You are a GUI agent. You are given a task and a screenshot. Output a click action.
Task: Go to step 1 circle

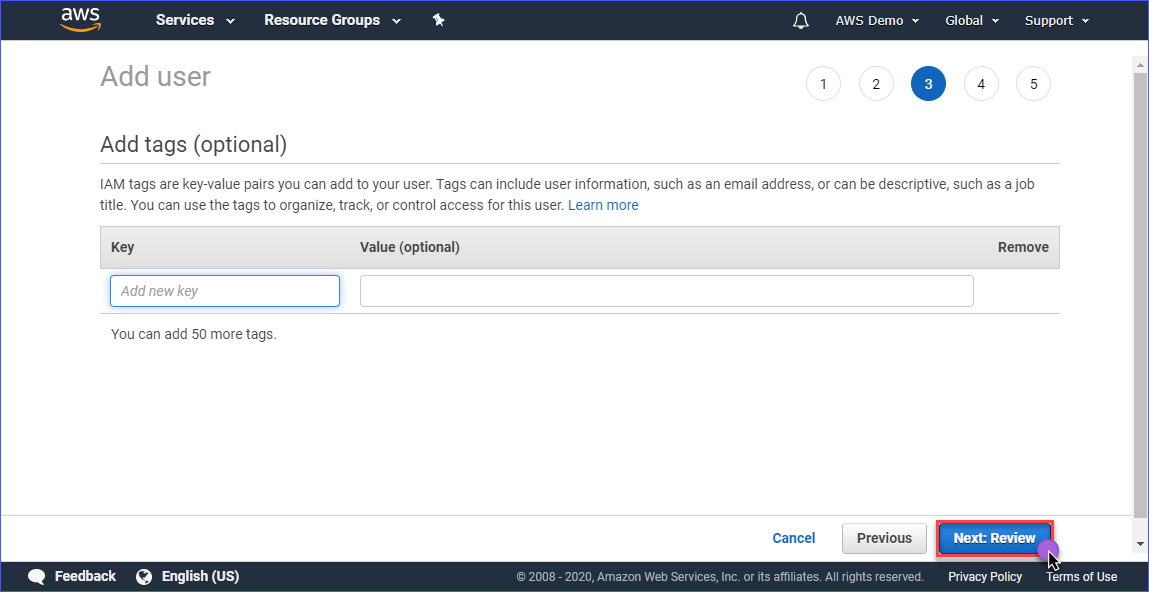[824, 84]
